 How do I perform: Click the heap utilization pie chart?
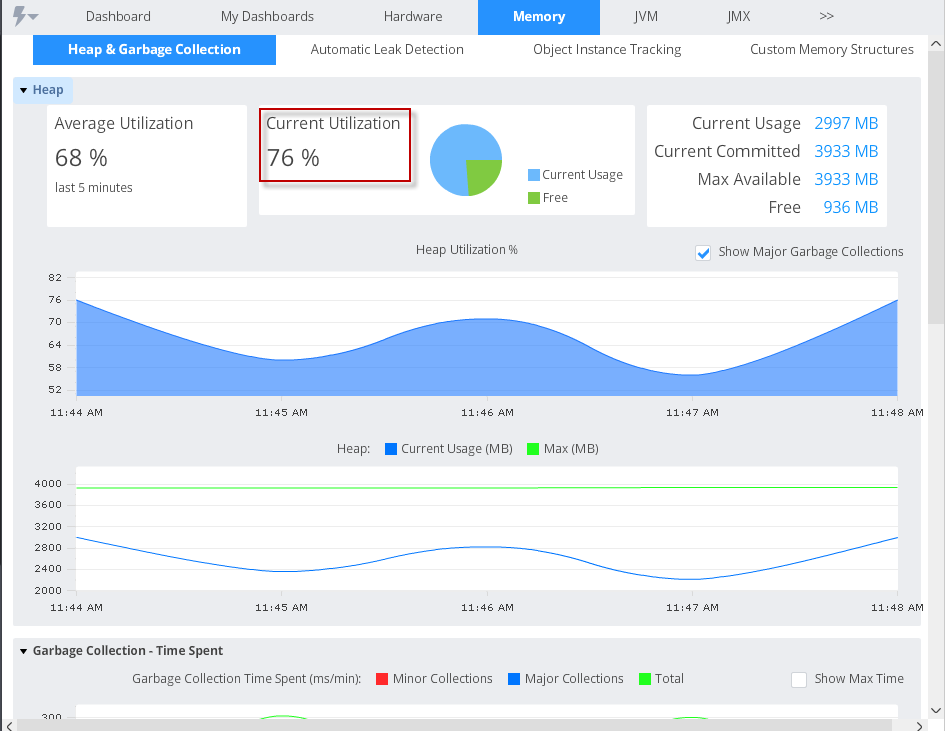466,160
